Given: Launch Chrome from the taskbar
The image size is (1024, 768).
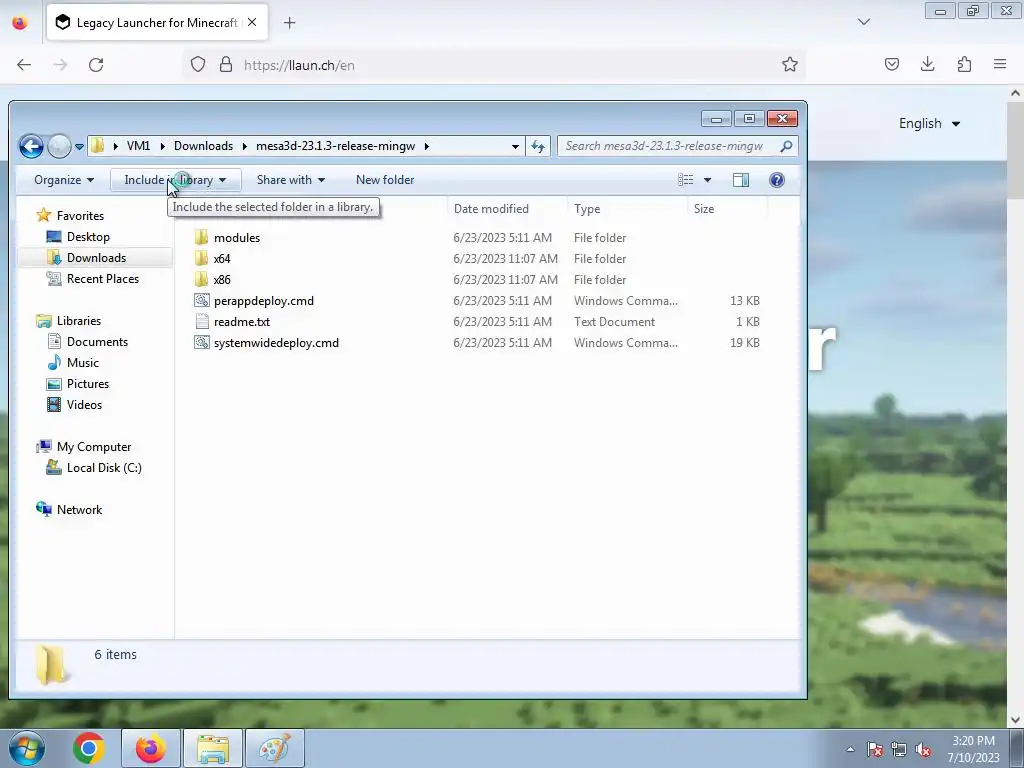Looking at the screenshot, I should [89, 748].
